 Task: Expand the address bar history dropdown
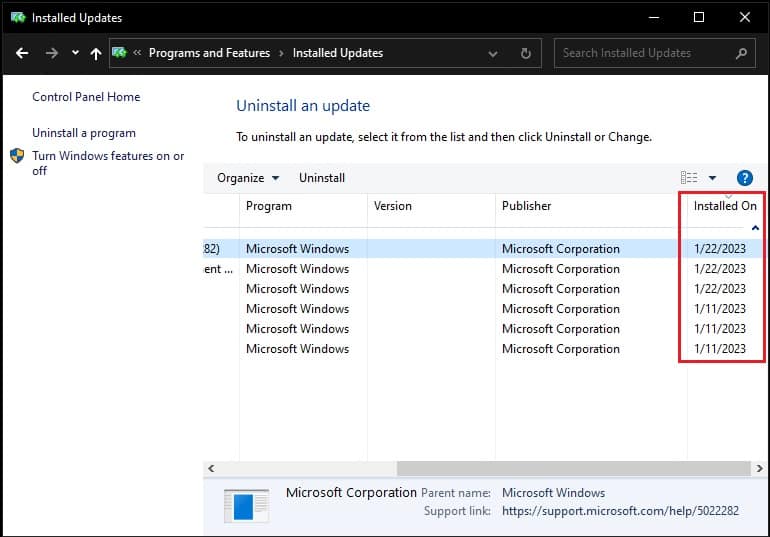[x=493, y=54]
